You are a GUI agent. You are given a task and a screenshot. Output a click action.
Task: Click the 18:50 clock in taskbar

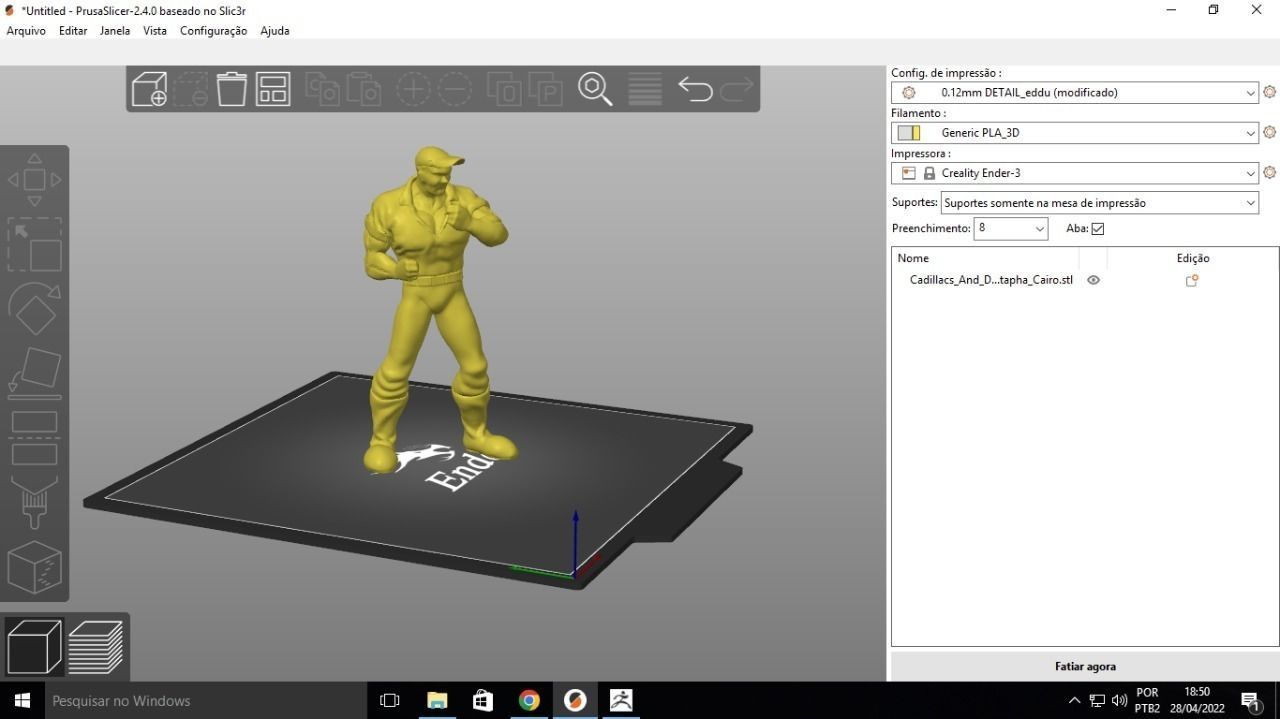[x=1197, y=692]
